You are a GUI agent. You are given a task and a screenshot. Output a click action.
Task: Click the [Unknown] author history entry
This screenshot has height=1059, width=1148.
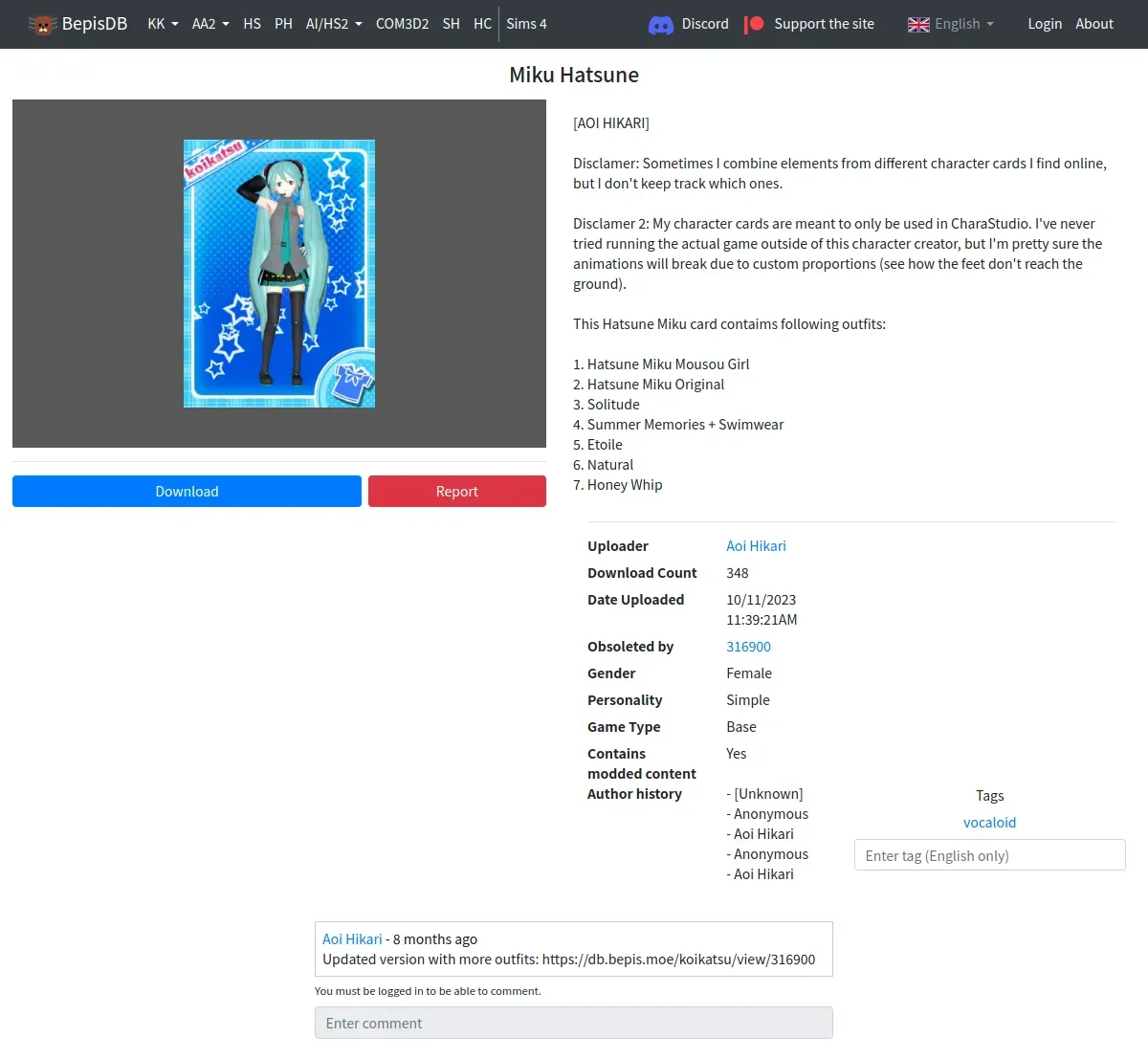pos(765,794)
